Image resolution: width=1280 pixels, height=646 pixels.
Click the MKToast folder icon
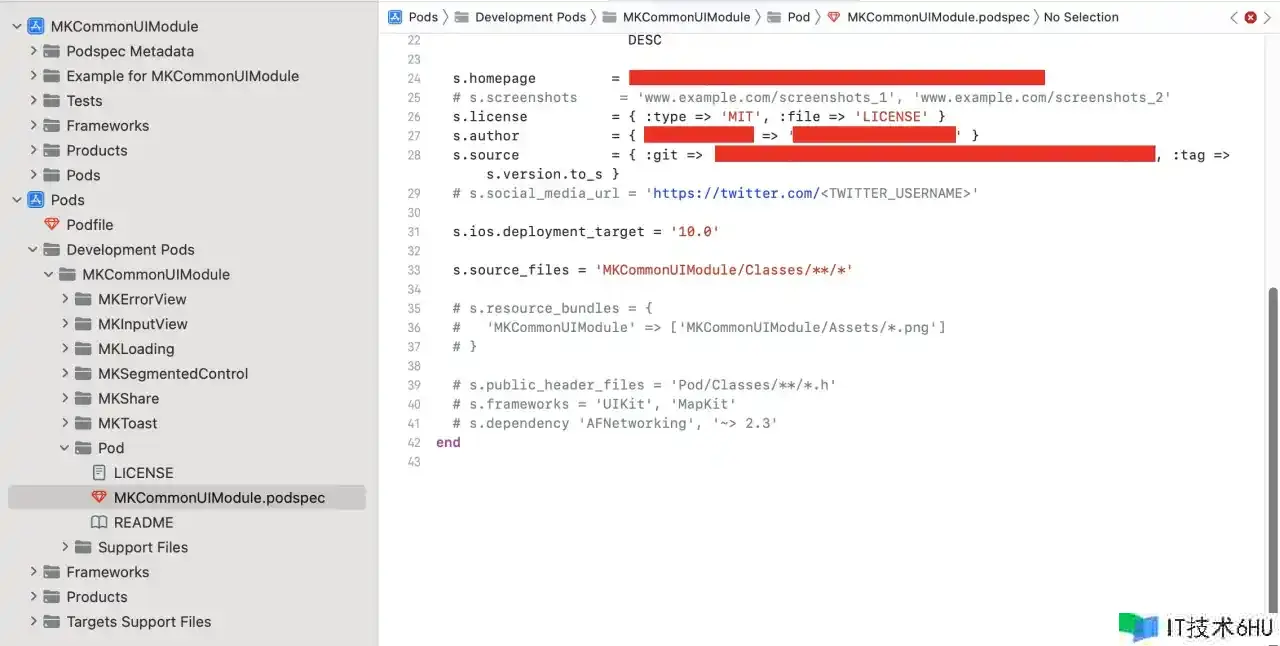(83, 424)
